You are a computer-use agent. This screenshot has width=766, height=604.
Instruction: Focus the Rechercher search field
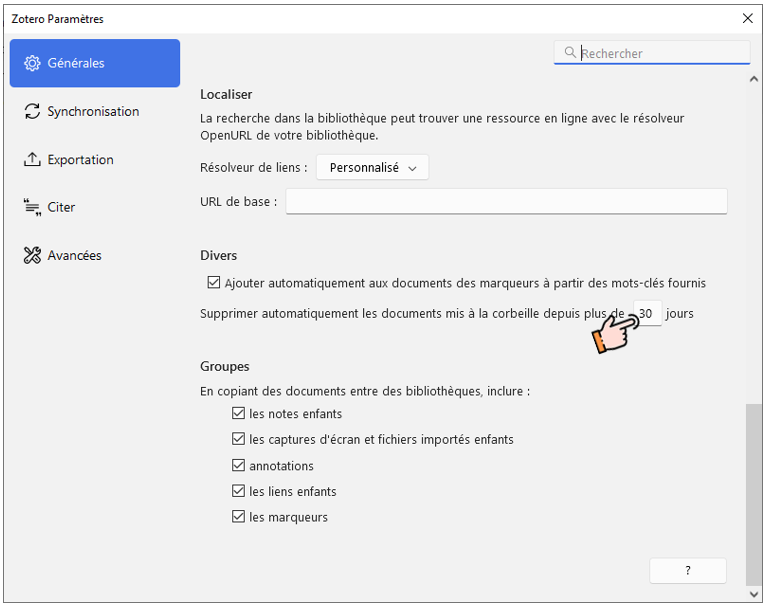point(652,53)
